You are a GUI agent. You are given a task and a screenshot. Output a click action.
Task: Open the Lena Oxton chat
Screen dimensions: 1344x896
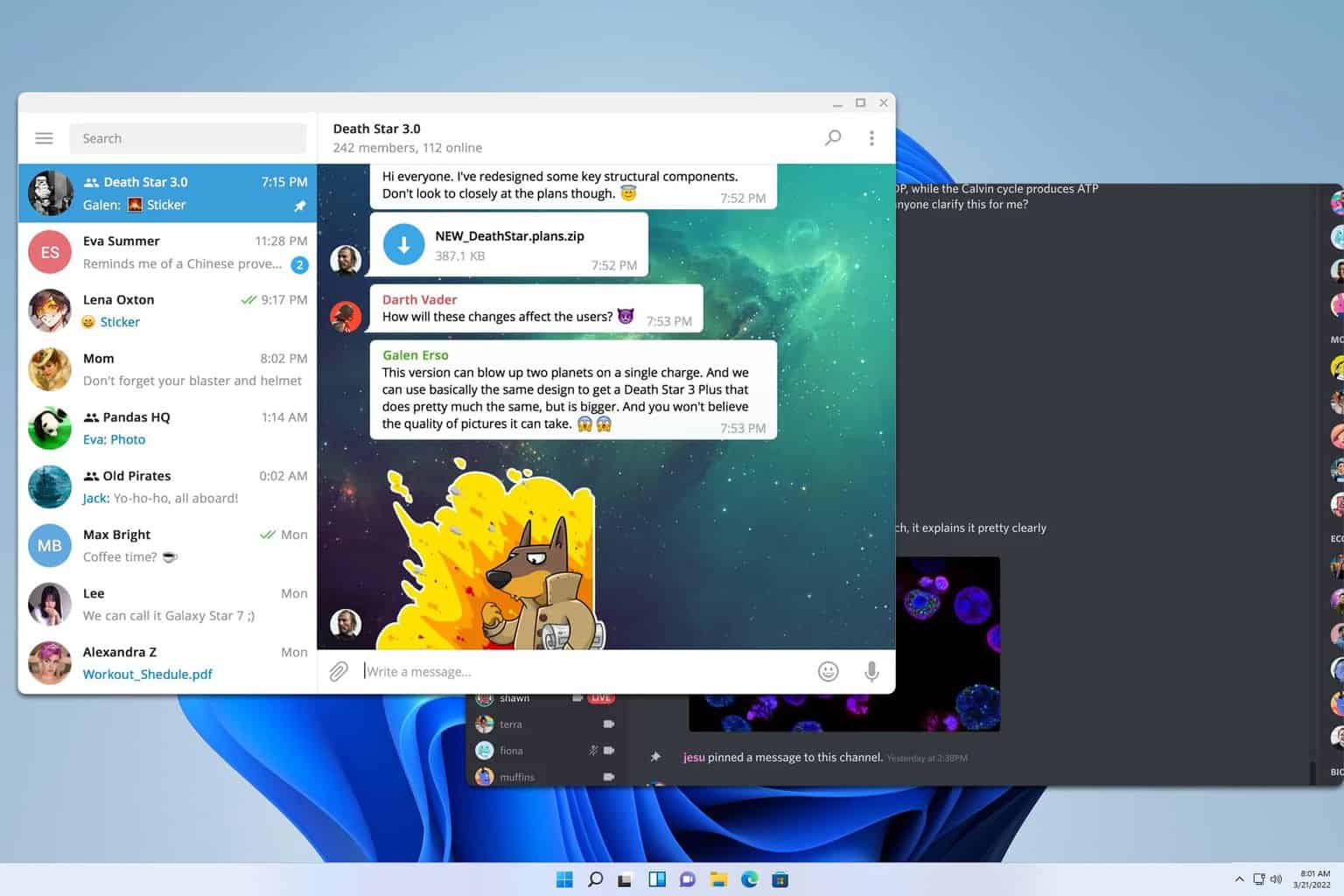[167, 311]
